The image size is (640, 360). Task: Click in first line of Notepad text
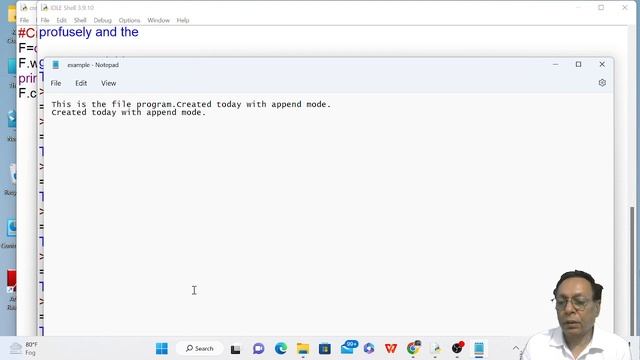pyautogui.click(x=191, y=104)
